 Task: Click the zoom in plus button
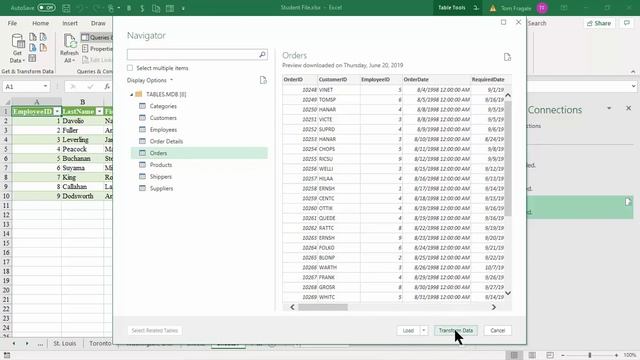coord(616,355)
